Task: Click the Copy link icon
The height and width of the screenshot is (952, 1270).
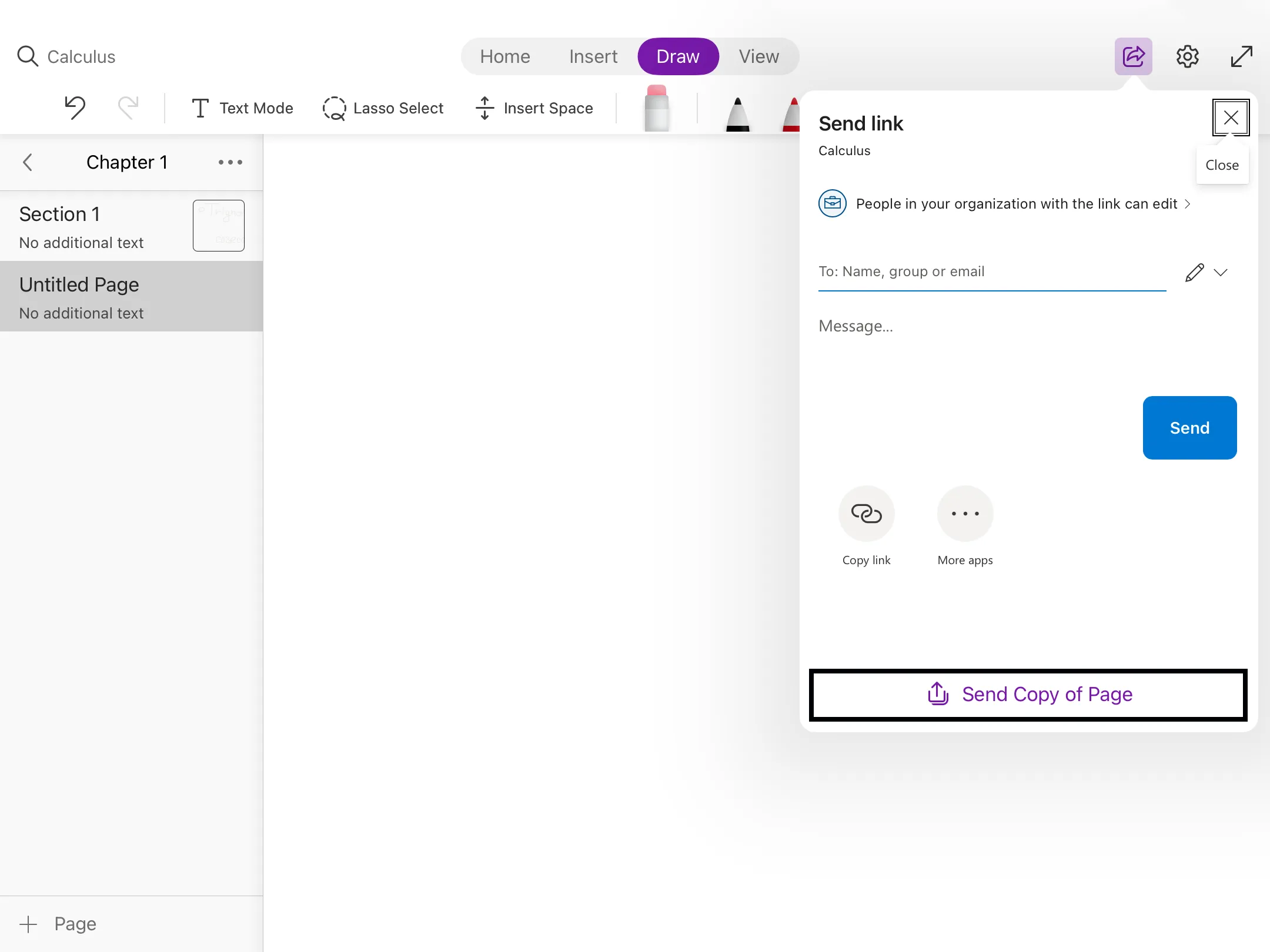Action: pyautogui.click(x=866, y=514)
